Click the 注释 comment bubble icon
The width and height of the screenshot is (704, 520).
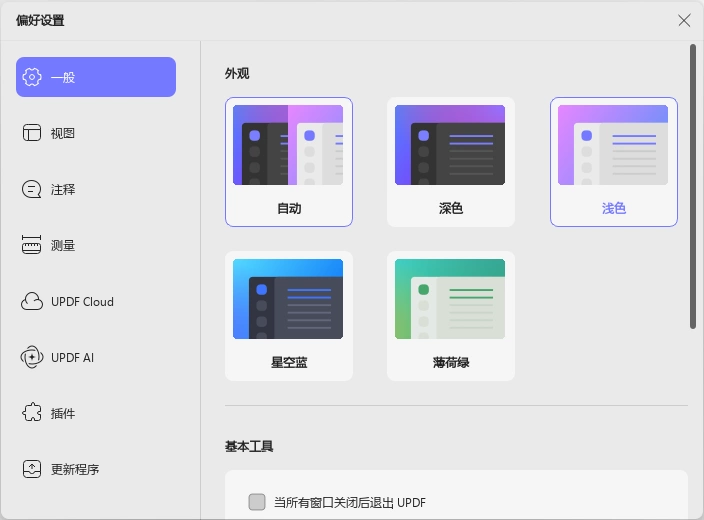[32, 189]
